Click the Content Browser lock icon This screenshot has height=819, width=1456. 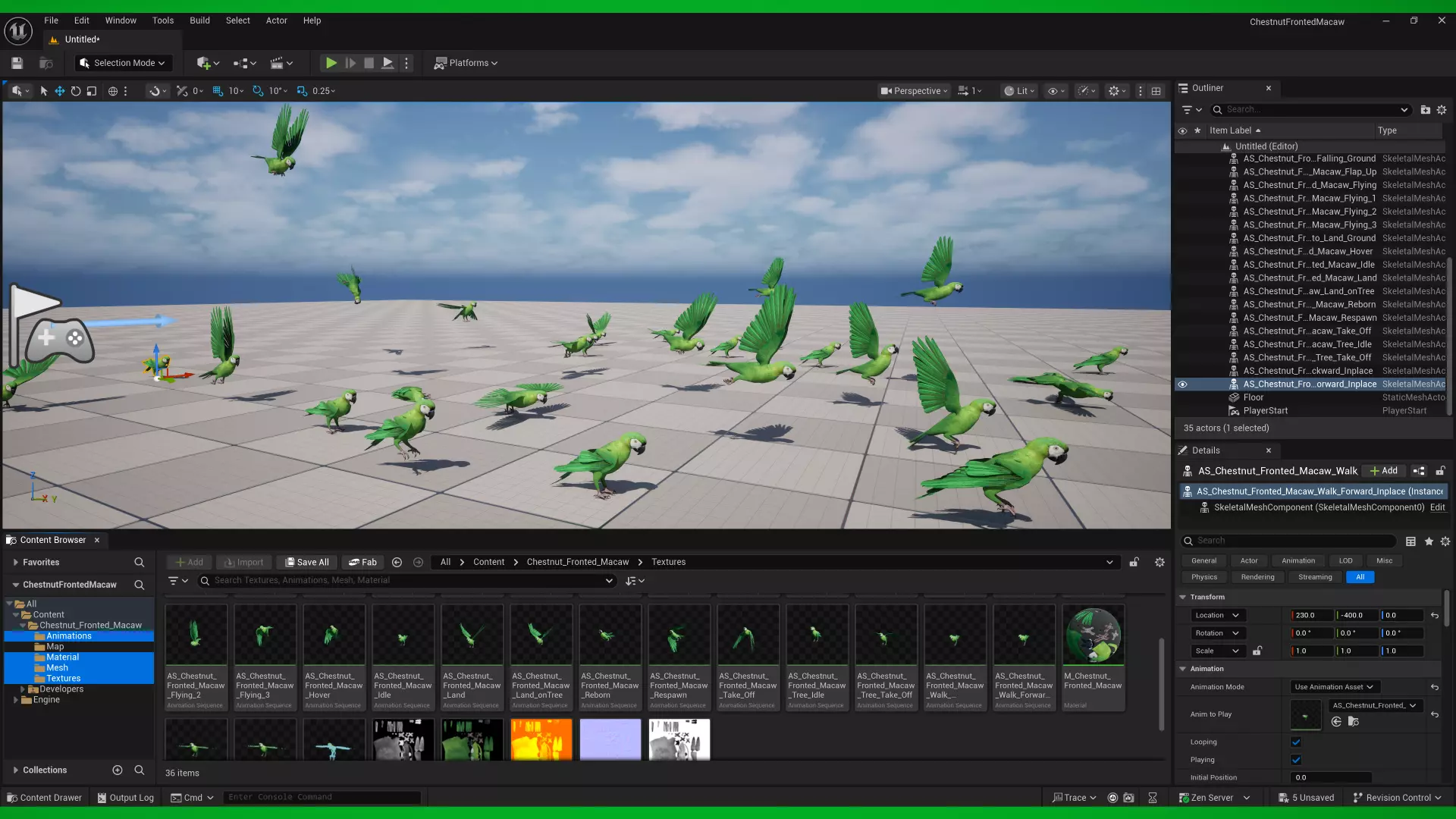1134,562
